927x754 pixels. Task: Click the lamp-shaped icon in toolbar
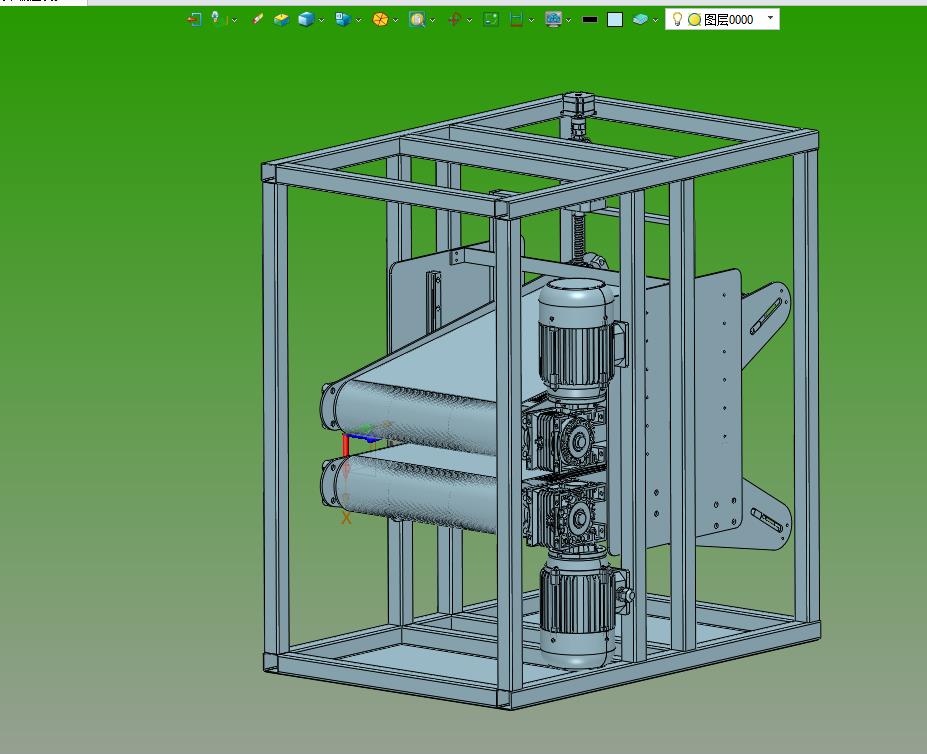[x=216, y=18]
